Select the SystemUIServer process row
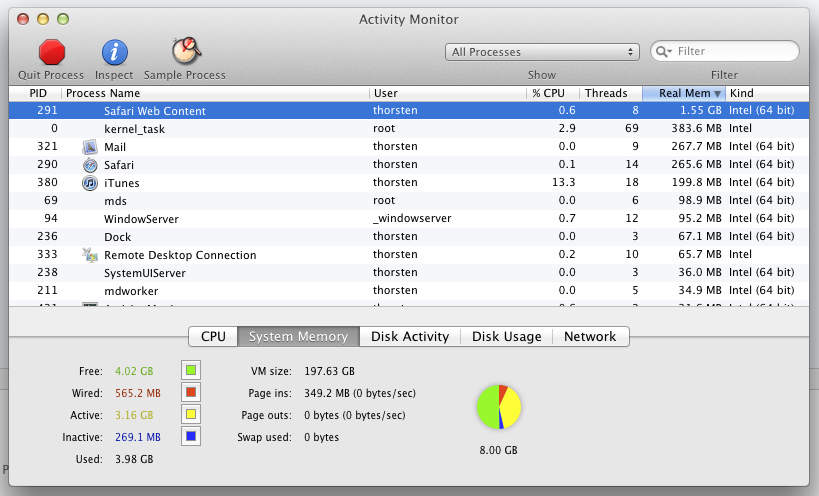This screenshot has width=819, height=496. click(409, 273)
